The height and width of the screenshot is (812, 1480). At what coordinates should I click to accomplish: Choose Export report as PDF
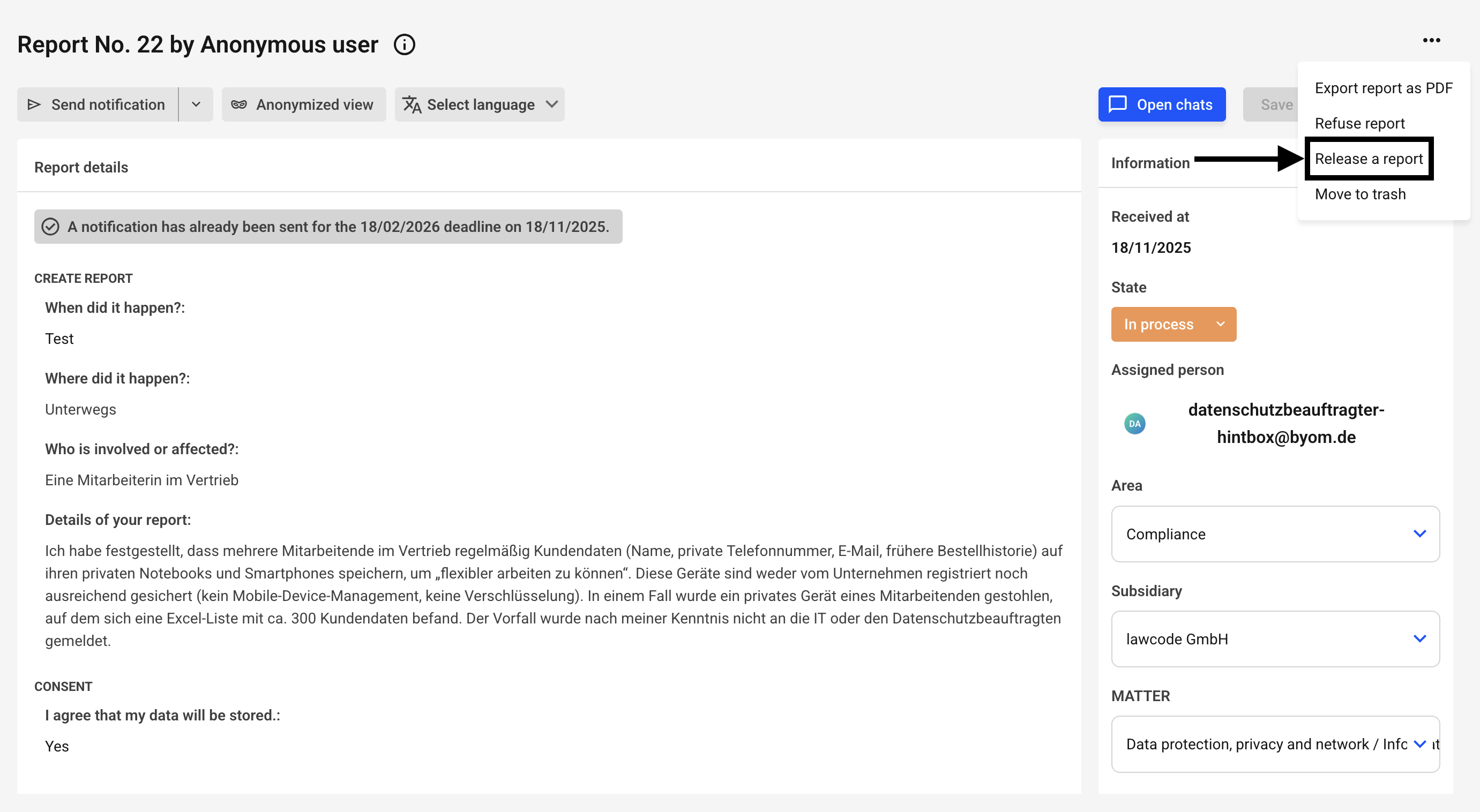tap(1383, 88)
